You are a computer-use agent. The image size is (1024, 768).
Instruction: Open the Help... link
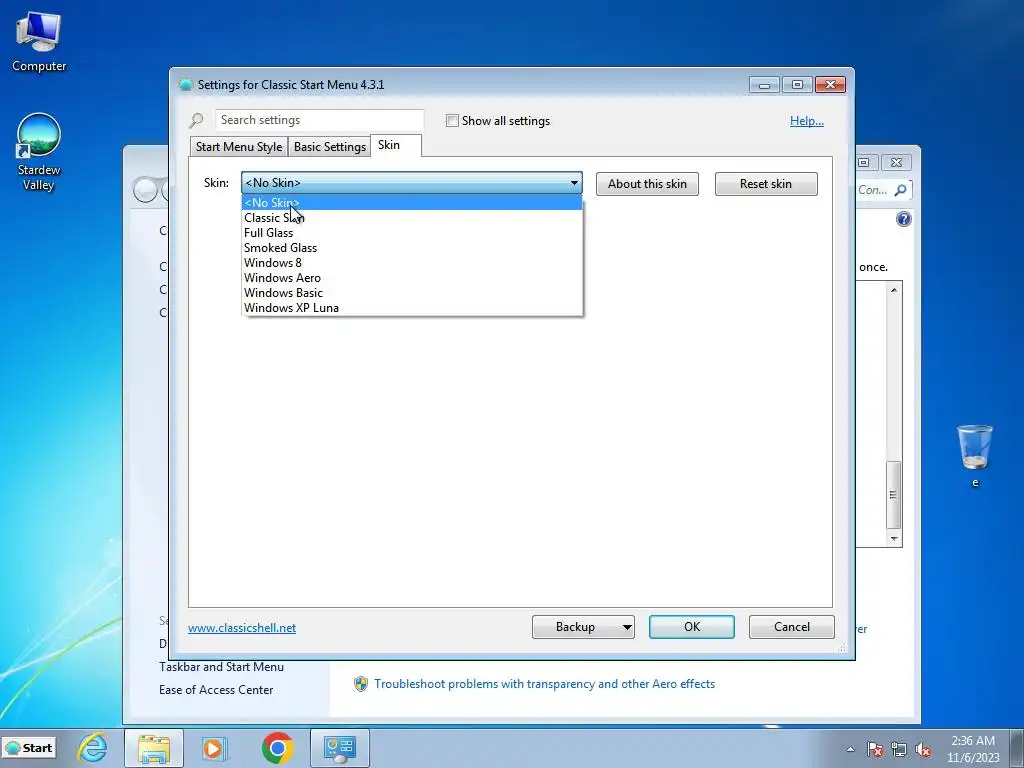pyautogui.click(x=807, y=121)
